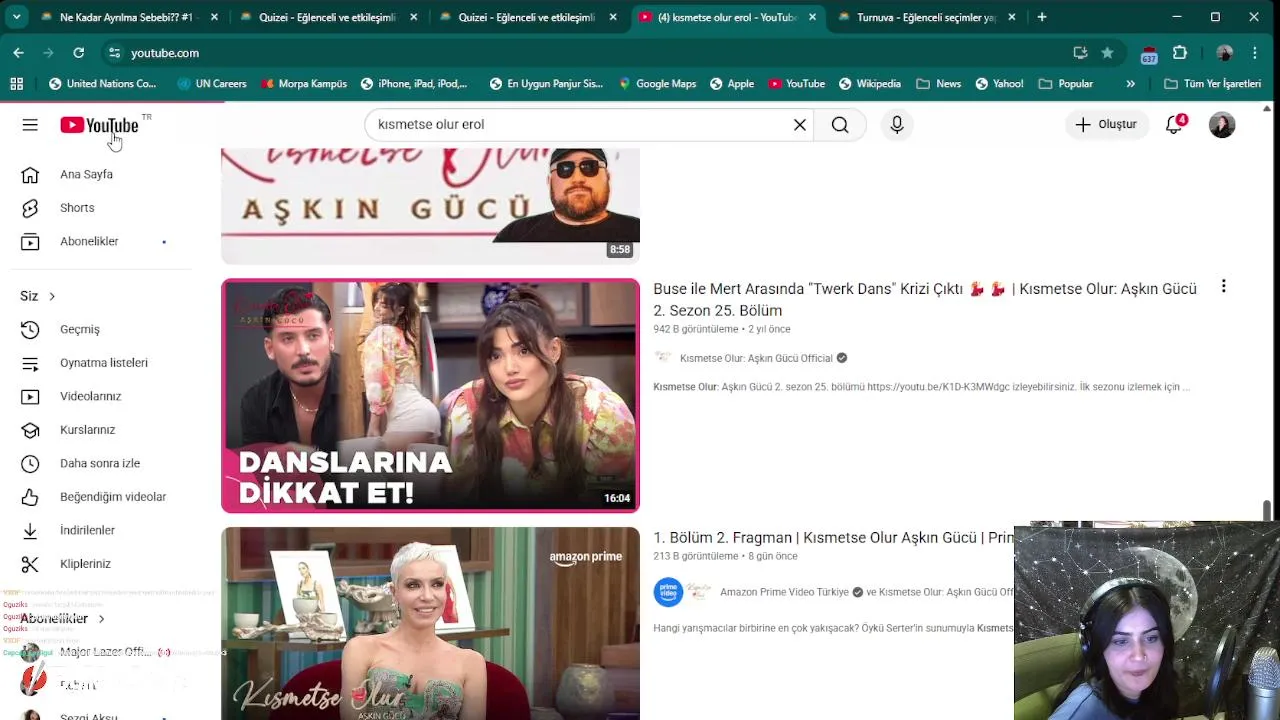Open three-dot menu for Twerk Dans video

click(1223, 287)
